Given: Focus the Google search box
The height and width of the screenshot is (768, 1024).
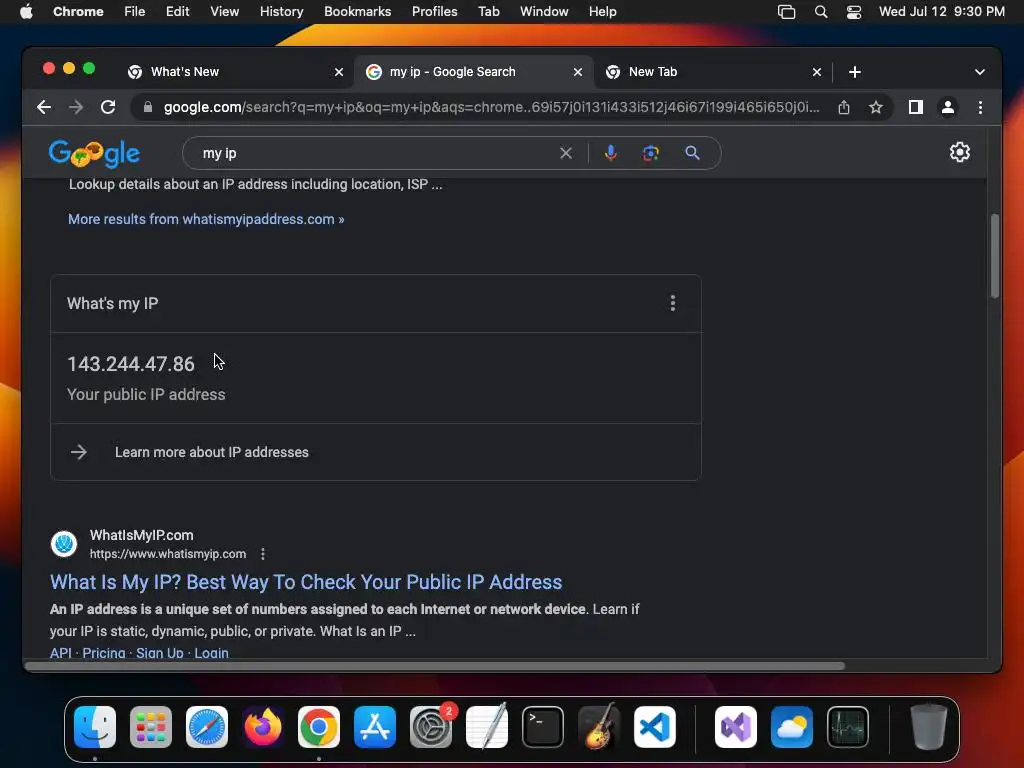Looking at the screenshot, I should 379,153.
